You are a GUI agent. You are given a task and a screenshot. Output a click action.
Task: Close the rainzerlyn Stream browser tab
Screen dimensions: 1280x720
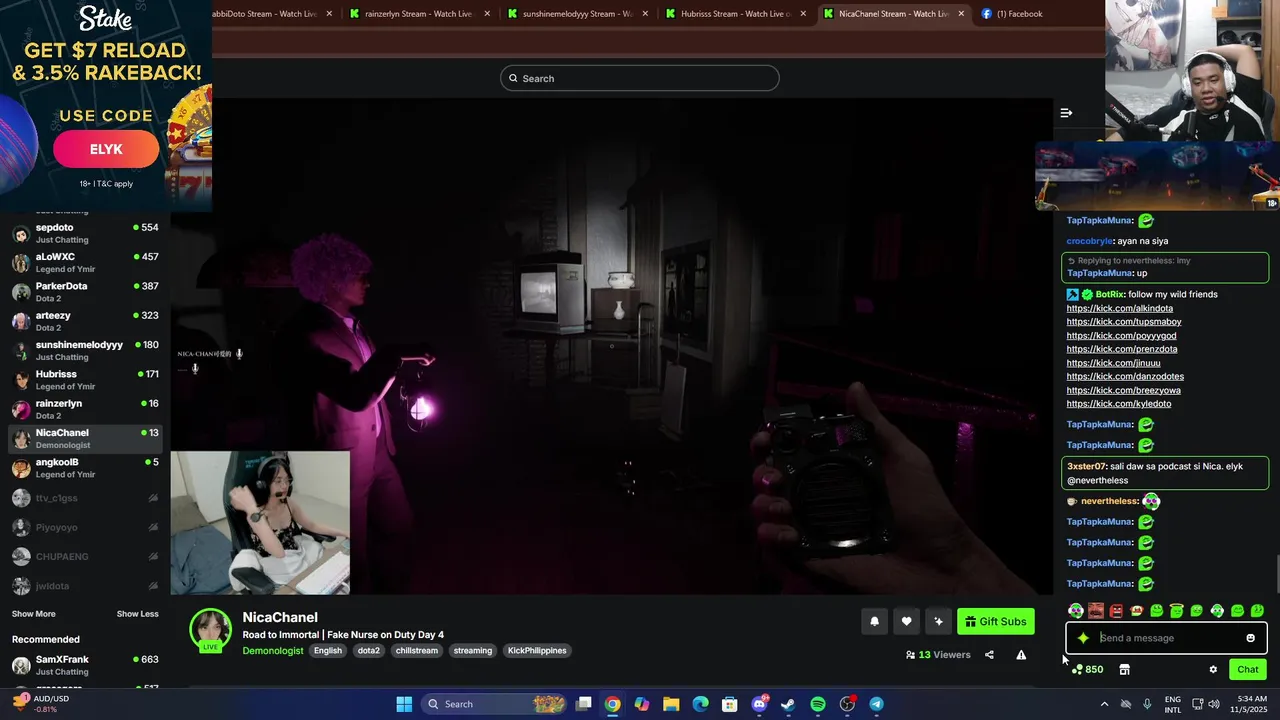[487, 14]
